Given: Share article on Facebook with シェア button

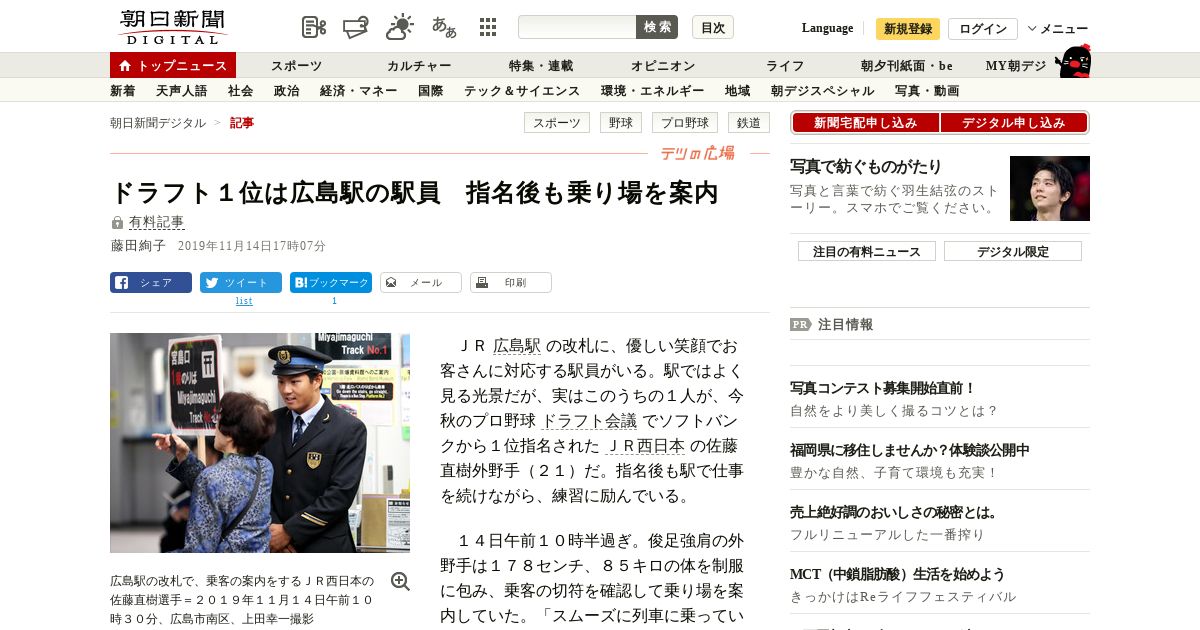Looking at the screenshot, I should (151, 283).
